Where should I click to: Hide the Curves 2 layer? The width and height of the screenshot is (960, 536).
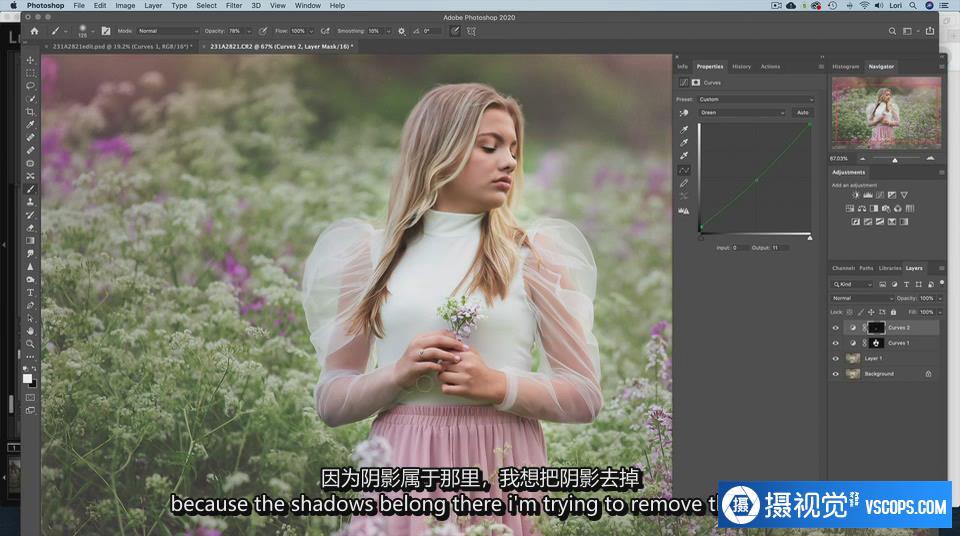click(x=836, y=328)
